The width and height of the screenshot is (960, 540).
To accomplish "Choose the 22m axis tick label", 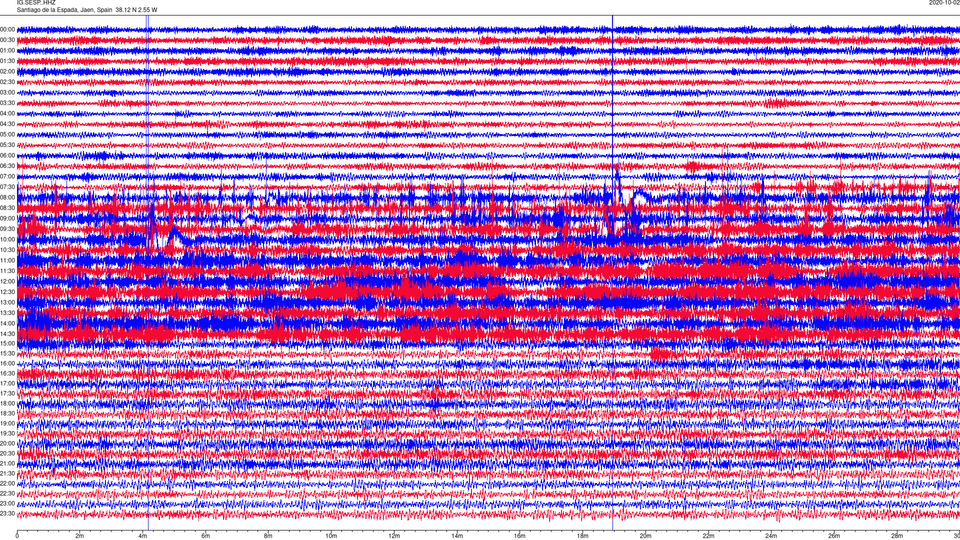I will coord(708,536).
